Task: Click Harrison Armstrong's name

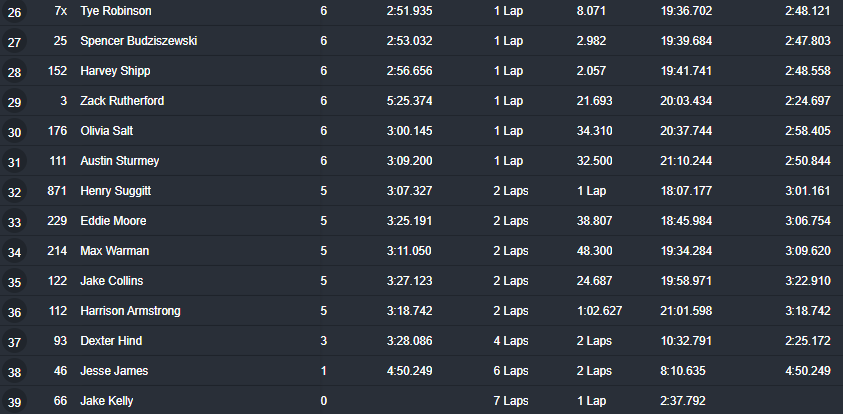Action: [x=130, y=311]
